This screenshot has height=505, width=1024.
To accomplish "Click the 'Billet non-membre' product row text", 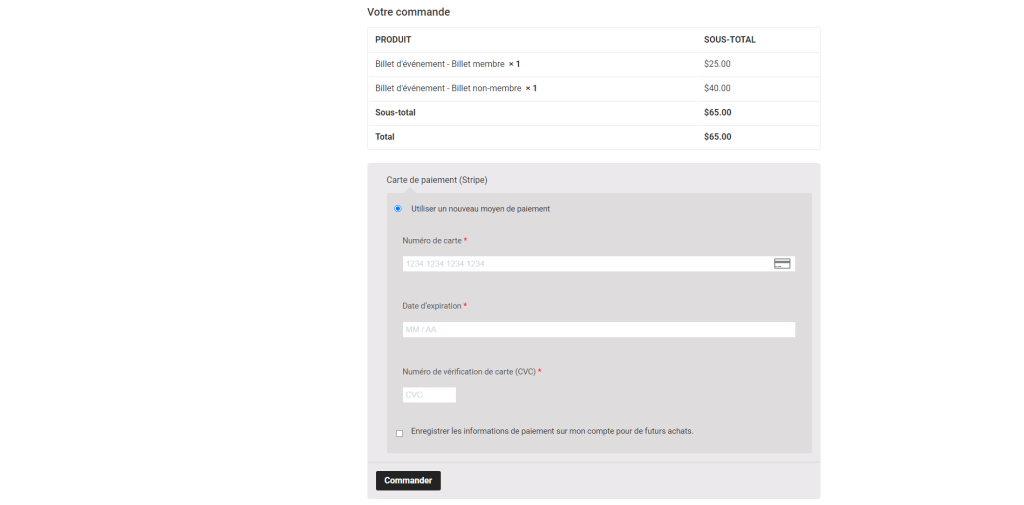I will pos(448,88).
